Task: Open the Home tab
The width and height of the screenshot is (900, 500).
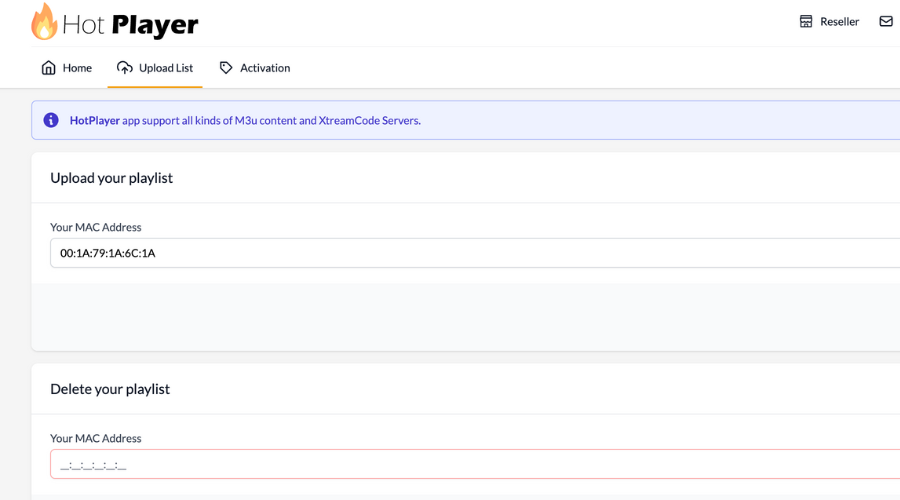Action: pyautogui.click(x=67, y=68)
